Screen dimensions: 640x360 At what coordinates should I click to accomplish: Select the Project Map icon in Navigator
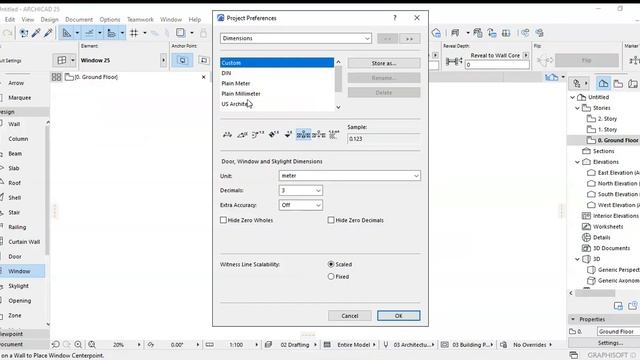pos(603,83)
